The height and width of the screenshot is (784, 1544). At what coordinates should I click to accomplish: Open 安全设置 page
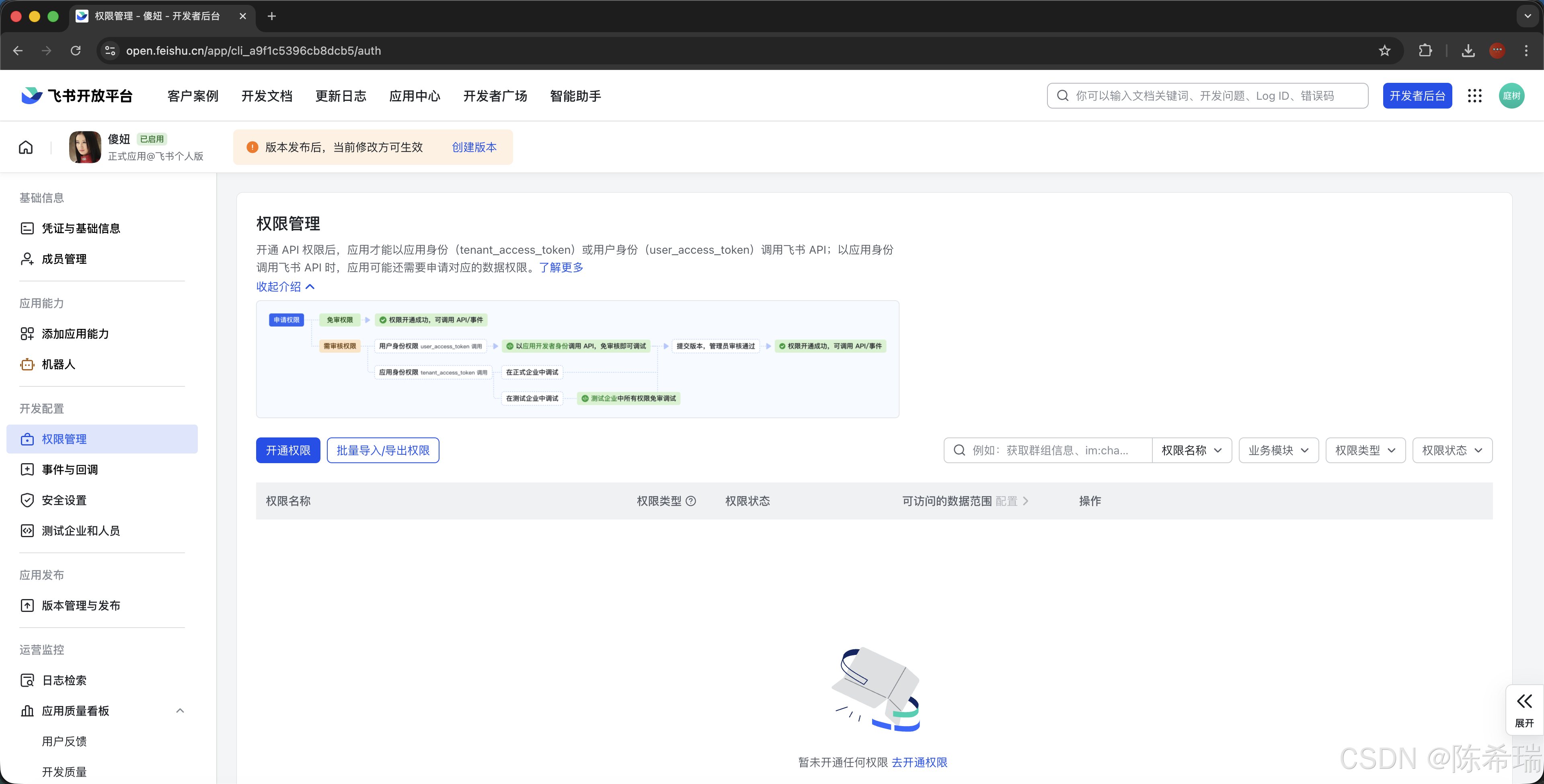point(64,500)
